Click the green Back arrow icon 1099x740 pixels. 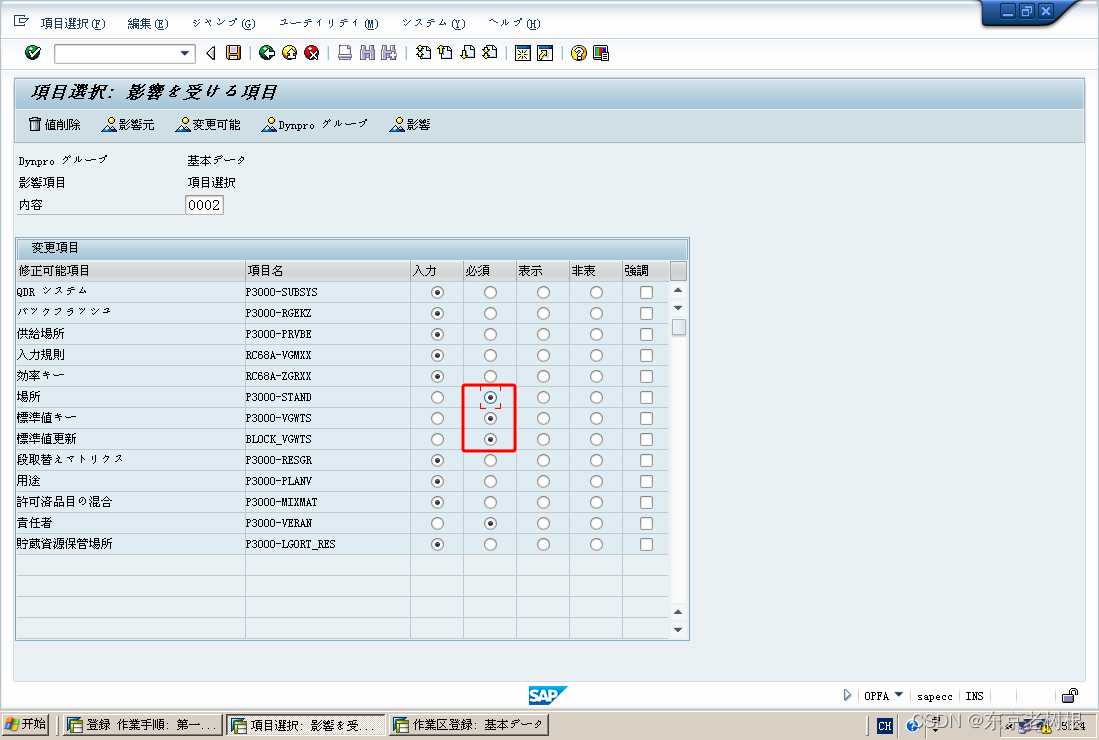(x=266, y=53)
